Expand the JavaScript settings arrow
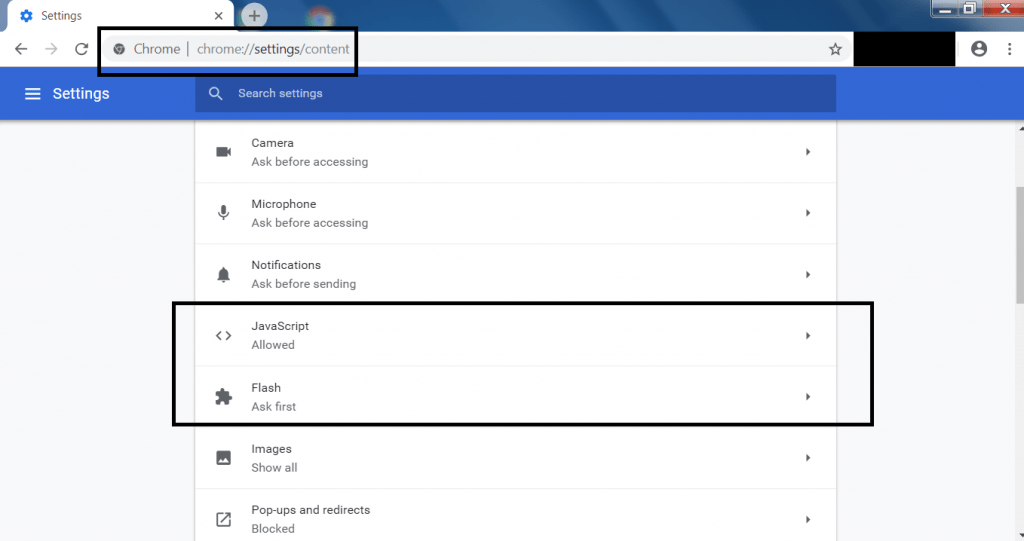Screen dimensions: 1024x541 (808, 336)
